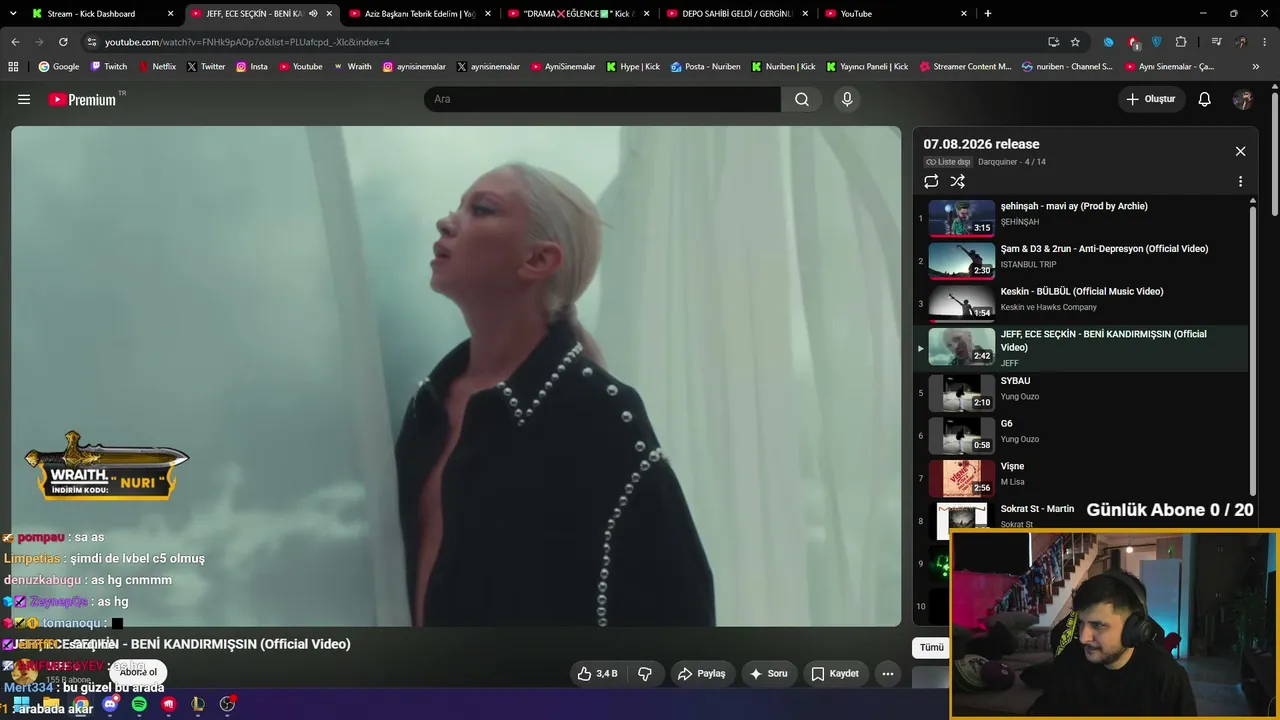View site information icon in address bar
Image resolution: width=1280 pixels, height=720 pixels.
(92, 42)
